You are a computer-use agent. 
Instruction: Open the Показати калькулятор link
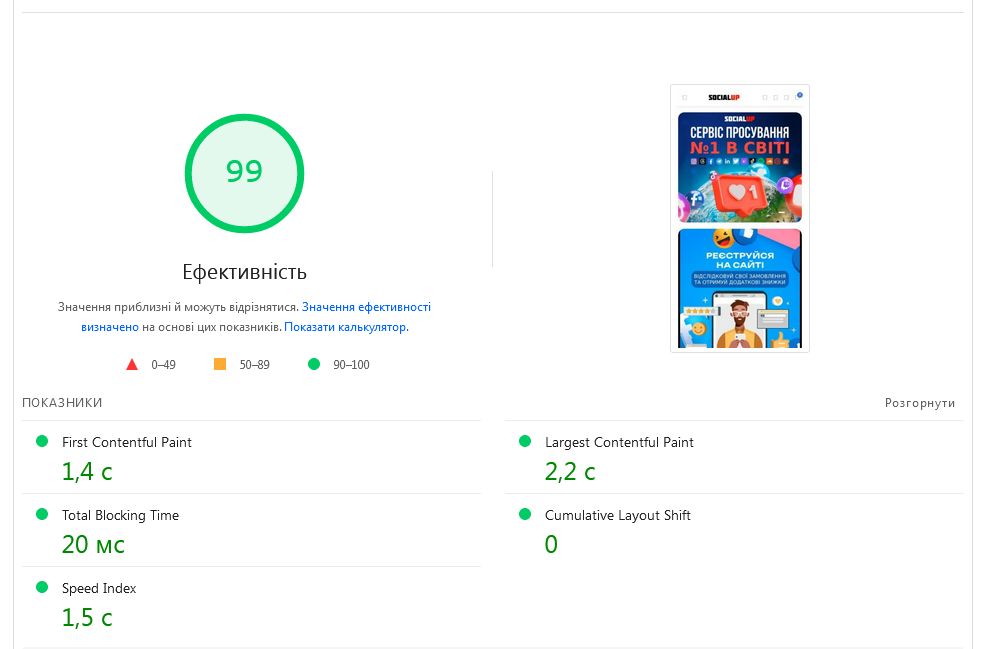(345, 327)
